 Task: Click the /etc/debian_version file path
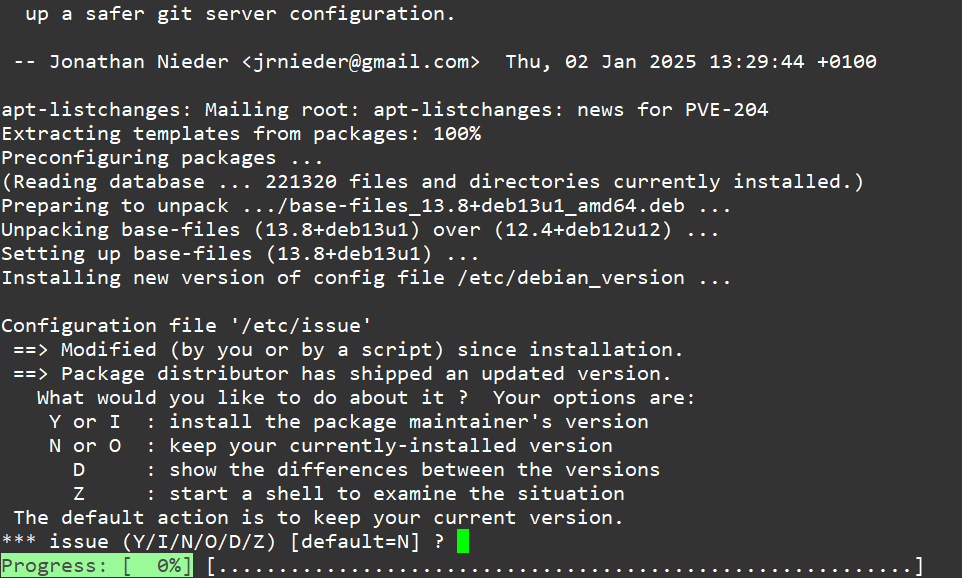(x=571, y=277)
